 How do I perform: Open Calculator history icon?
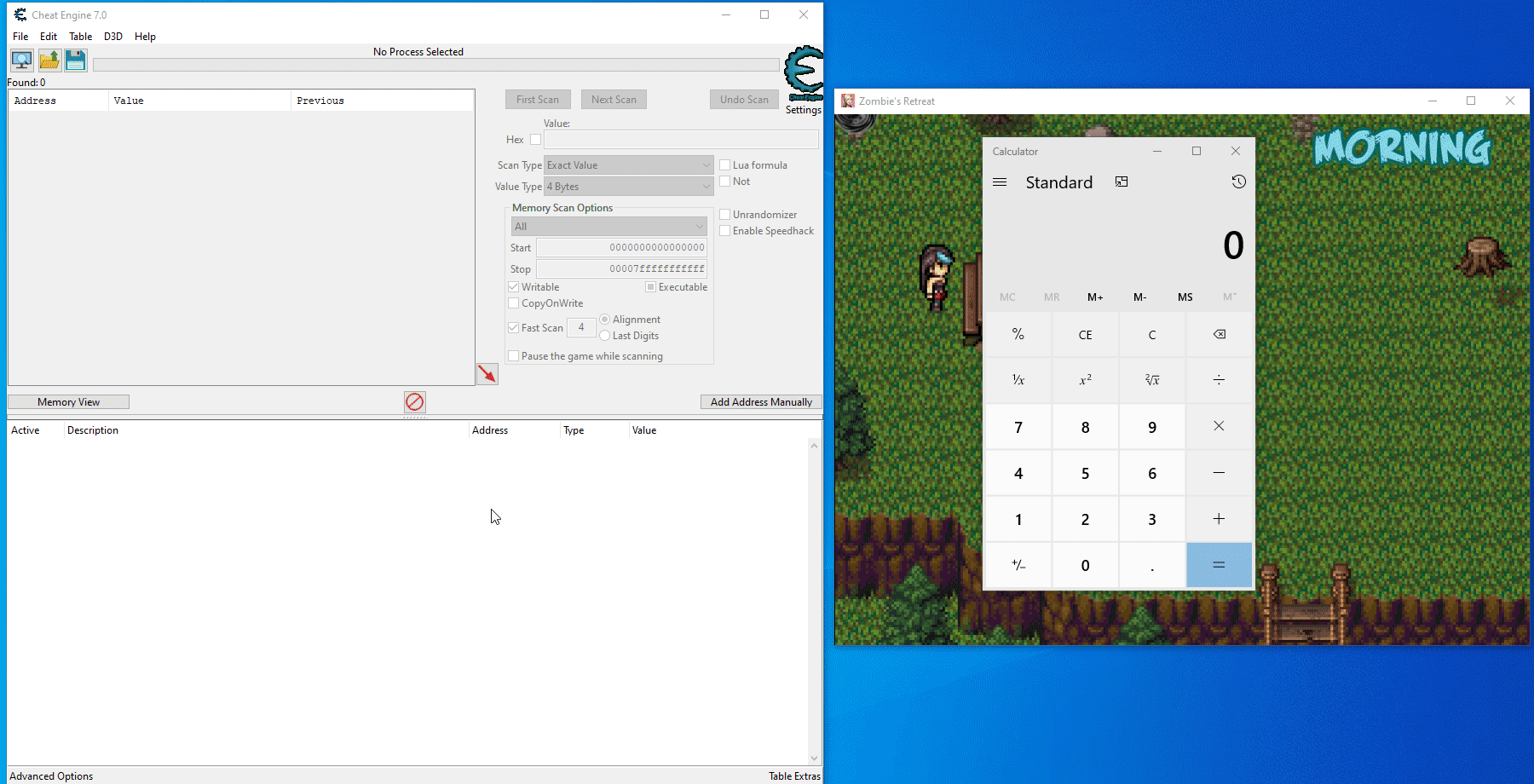[1239, 182]
